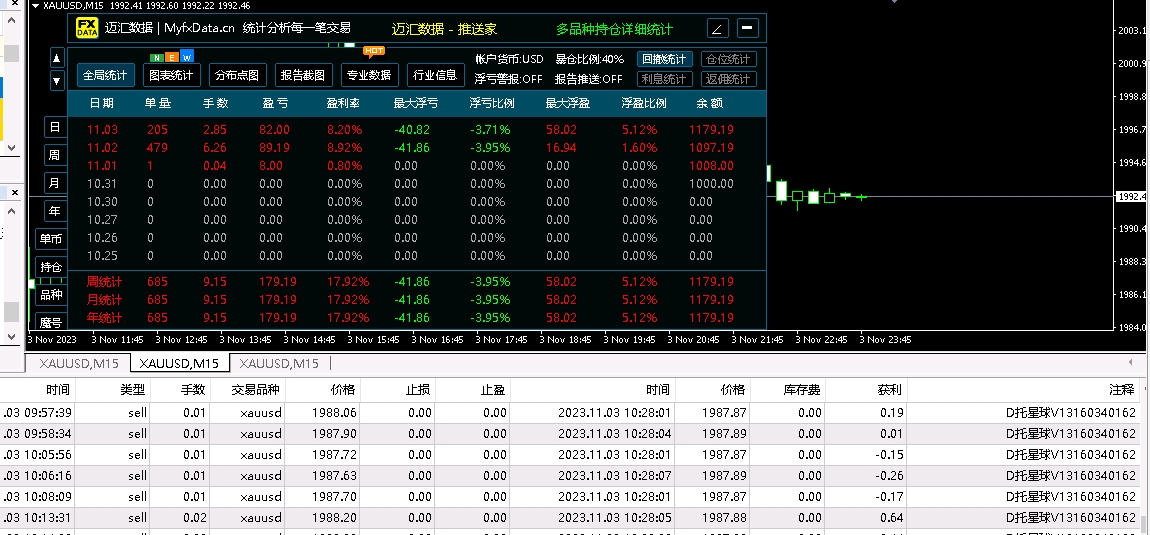Screen dimensions: 1150x535
Task: Switch to 月 monthly view
Action: [x=54, y=183]
